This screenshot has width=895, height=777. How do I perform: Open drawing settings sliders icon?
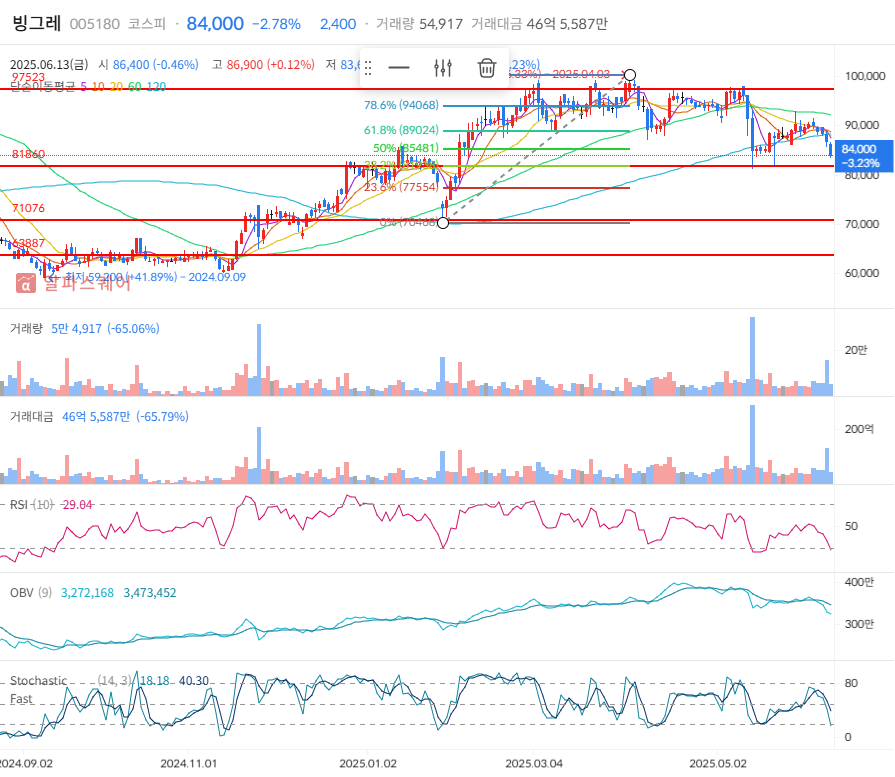tap(443, 68)
